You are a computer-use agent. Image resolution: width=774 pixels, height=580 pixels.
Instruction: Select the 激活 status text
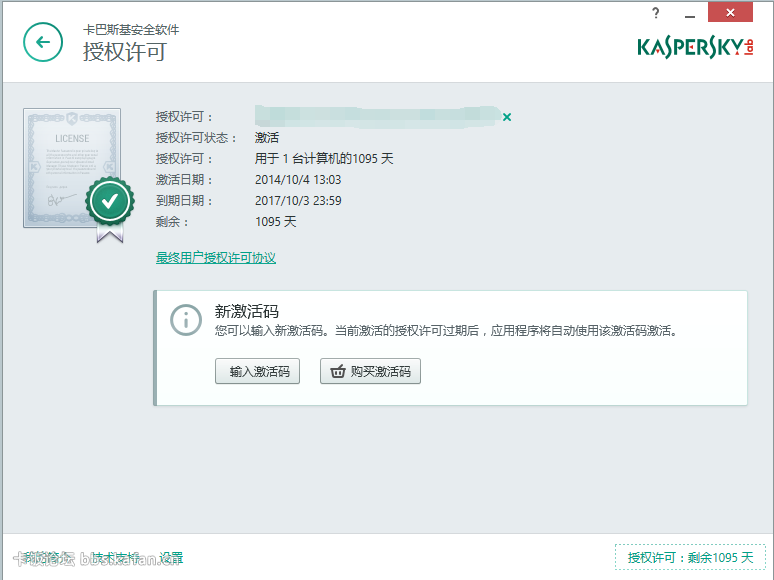pyautogui.click(x=267, y=138)
